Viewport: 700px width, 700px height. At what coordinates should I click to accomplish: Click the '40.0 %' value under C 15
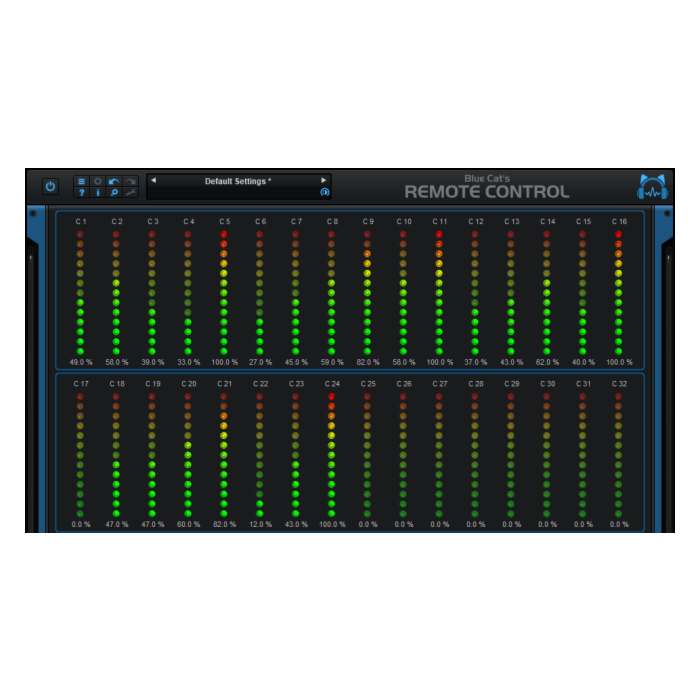click(x=583, y=362)
